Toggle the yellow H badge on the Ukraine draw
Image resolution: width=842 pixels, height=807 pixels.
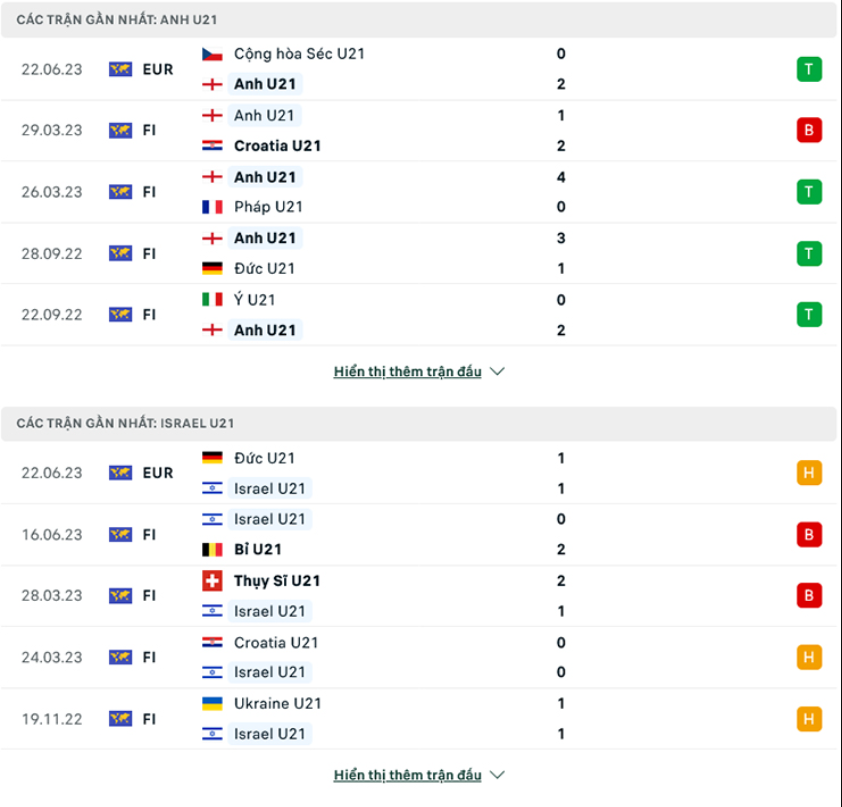click(808, 718)
